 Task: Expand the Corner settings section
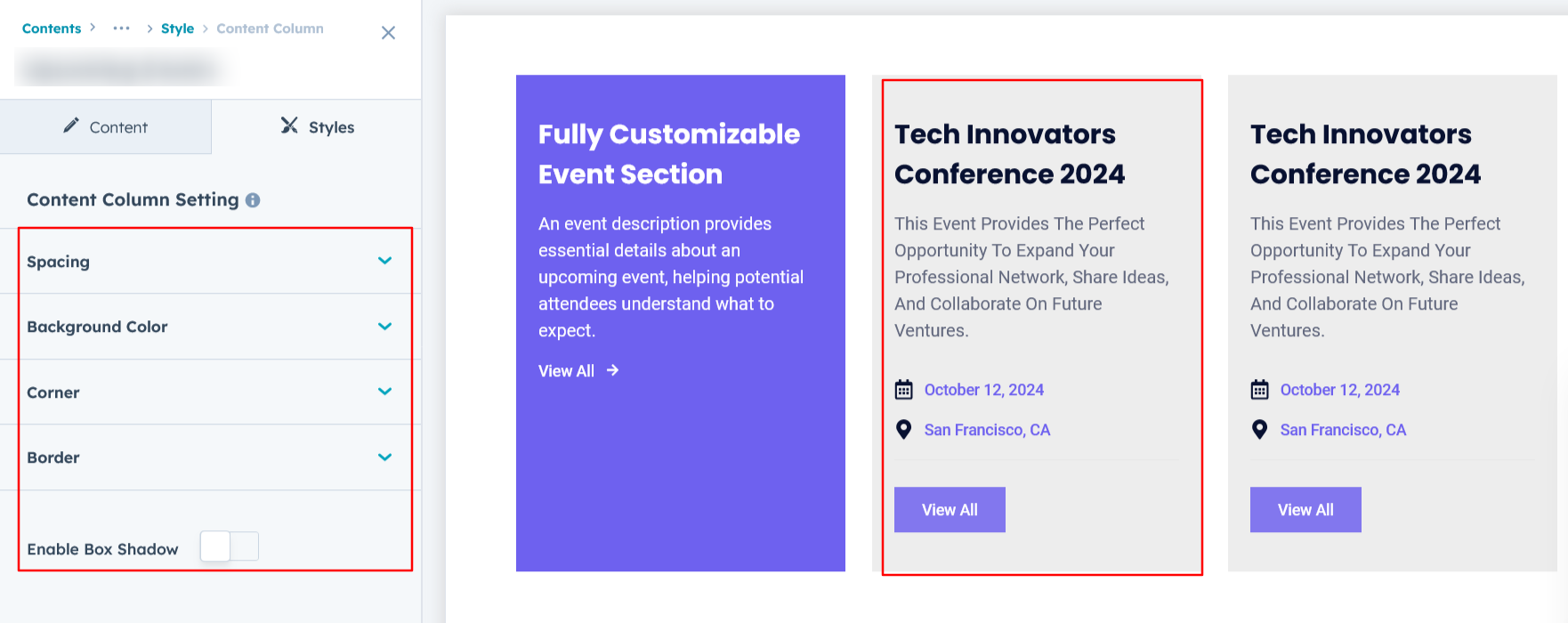384,392
